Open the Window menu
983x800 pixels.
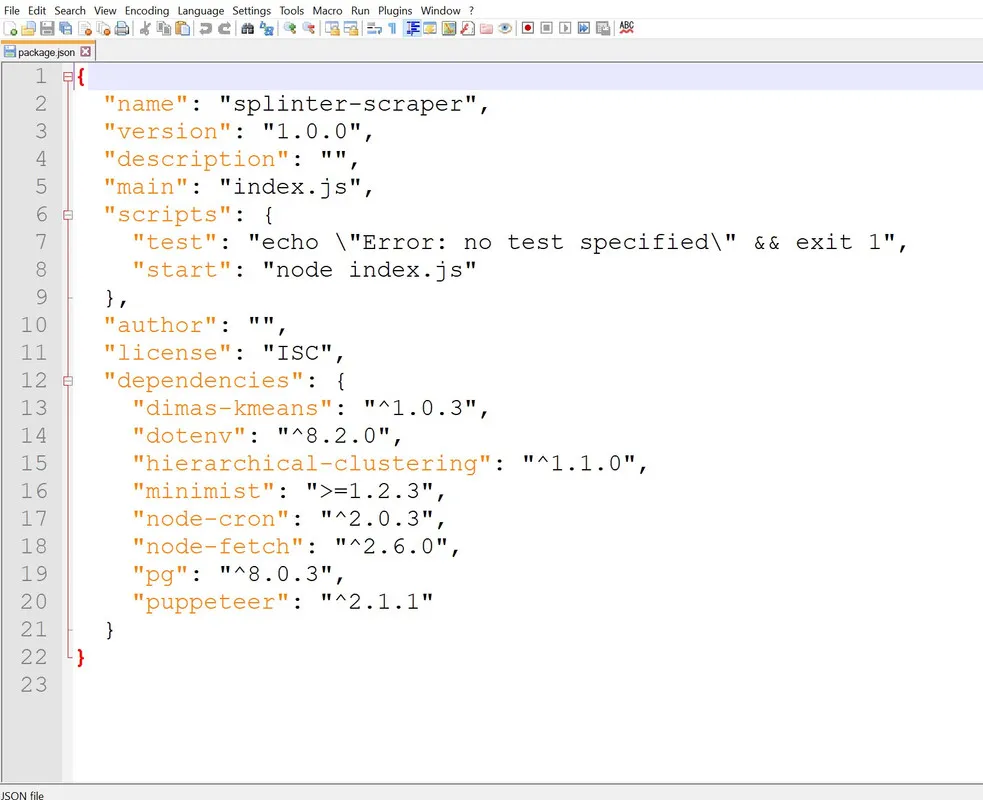pos(440,11)
